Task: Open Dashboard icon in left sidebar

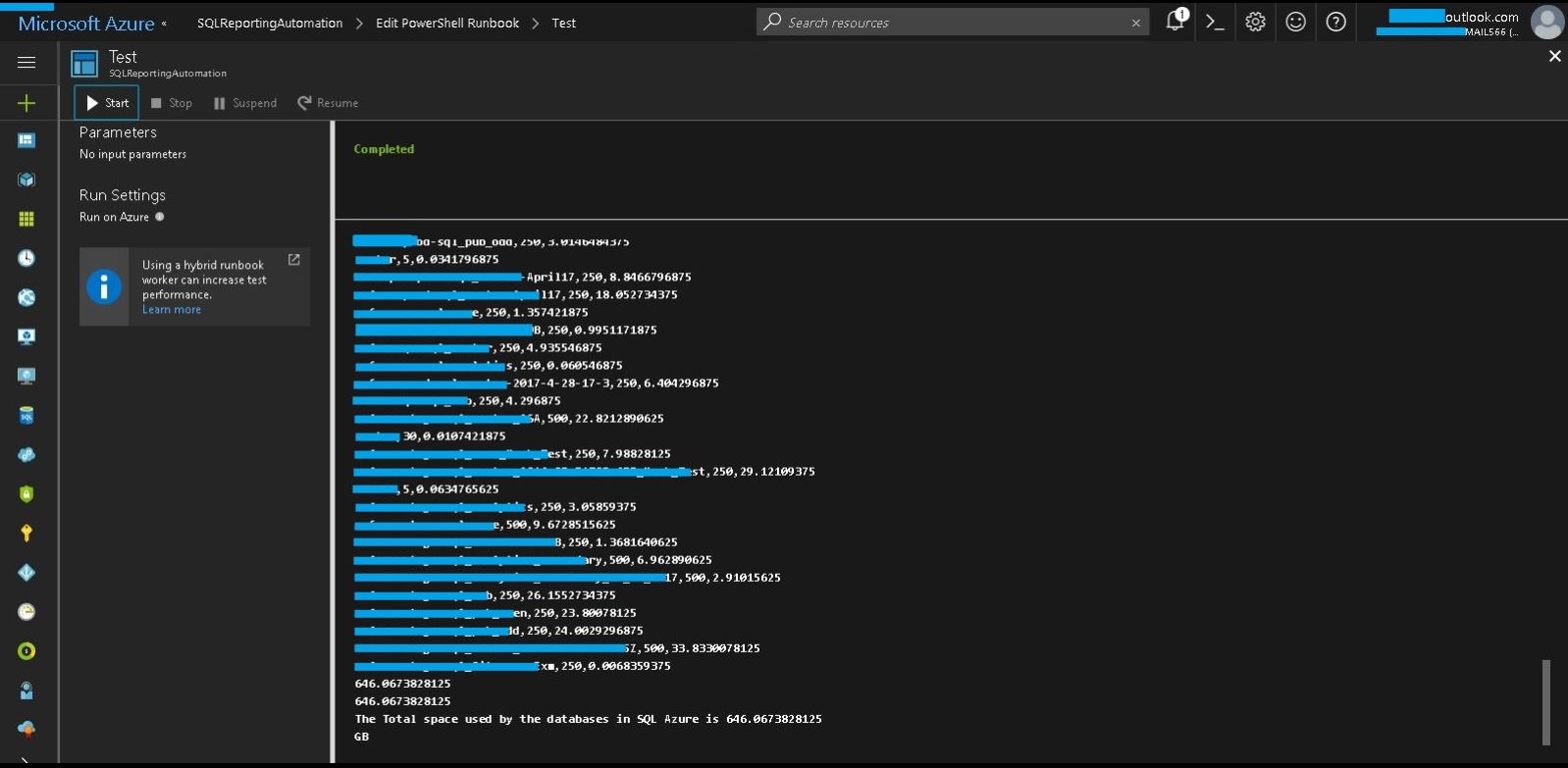Action: click(x=26, y=140)
